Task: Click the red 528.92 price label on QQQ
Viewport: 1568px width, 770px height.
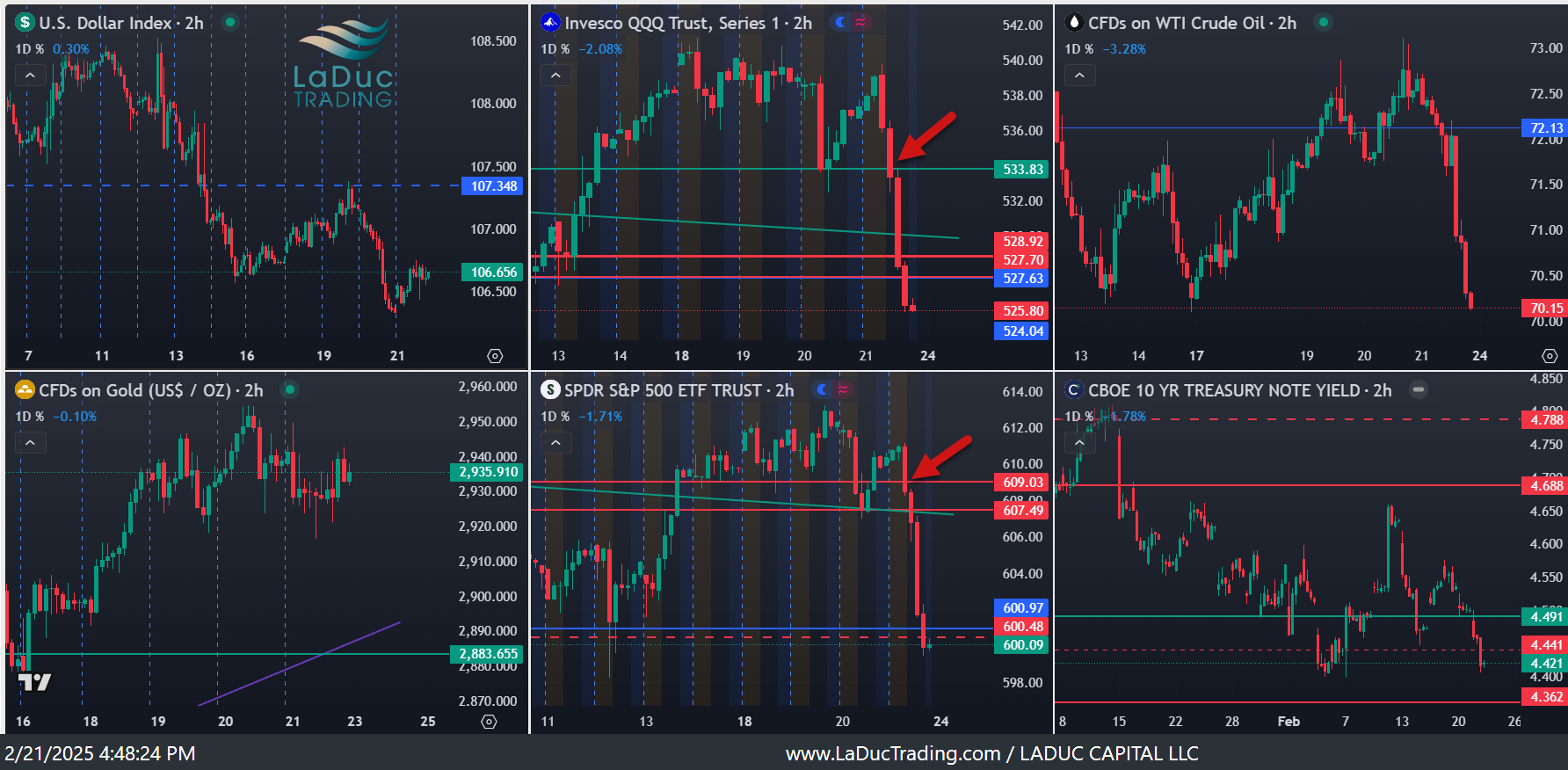Action: 1022,241
